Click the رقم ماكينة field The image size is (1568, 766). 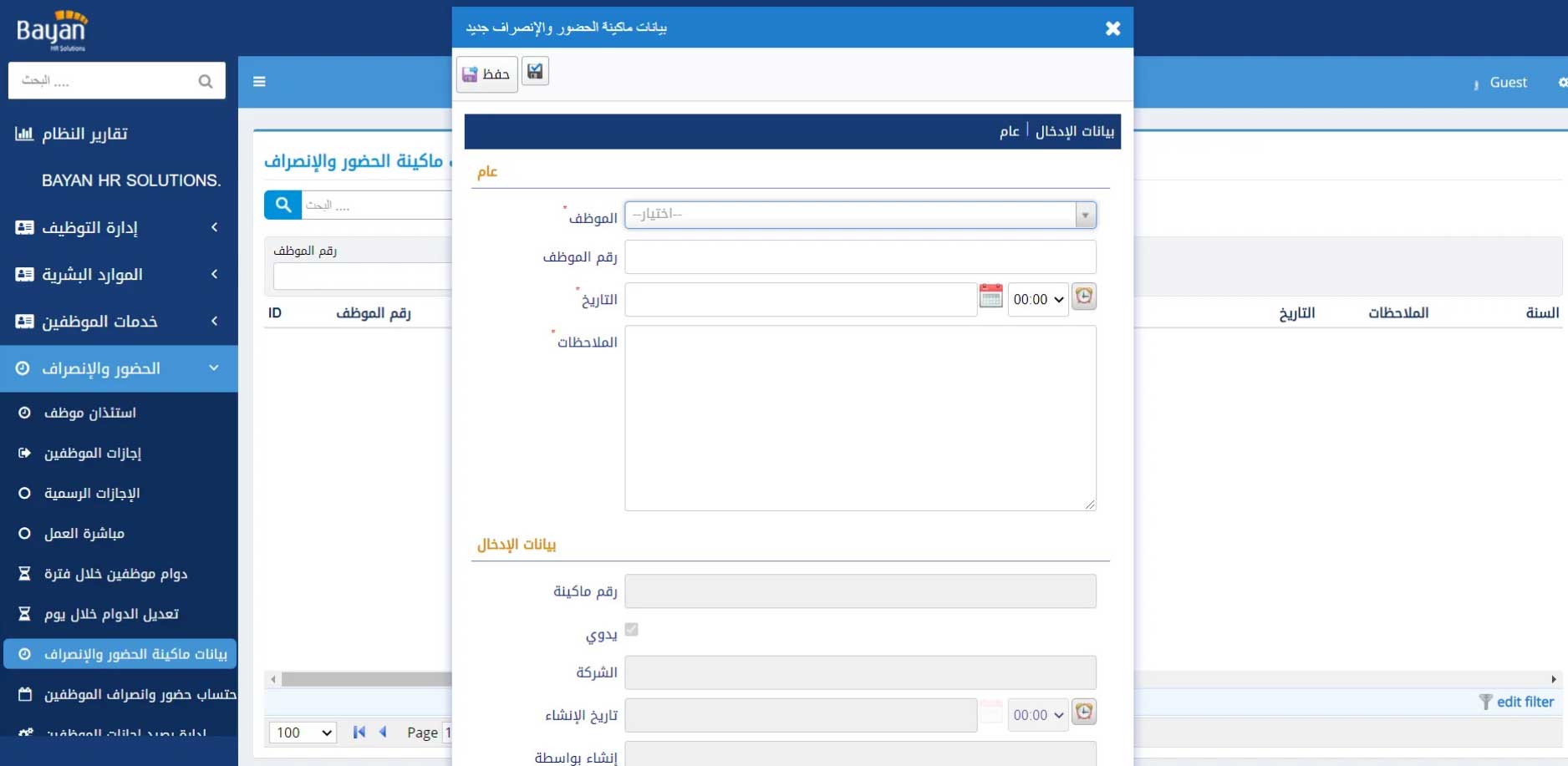[860, 591]
